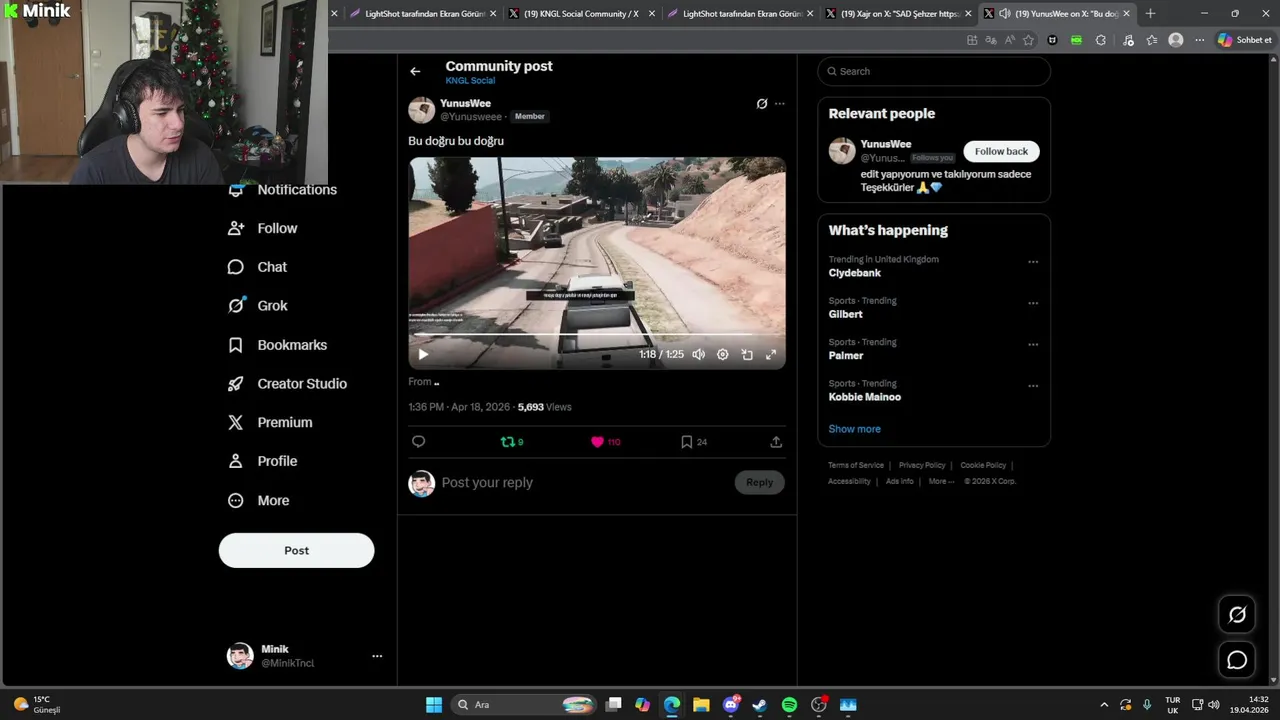The image size is (1280, 720).
Task: Open options for Clydebank trend
Action: click(x=1033, y=262)
